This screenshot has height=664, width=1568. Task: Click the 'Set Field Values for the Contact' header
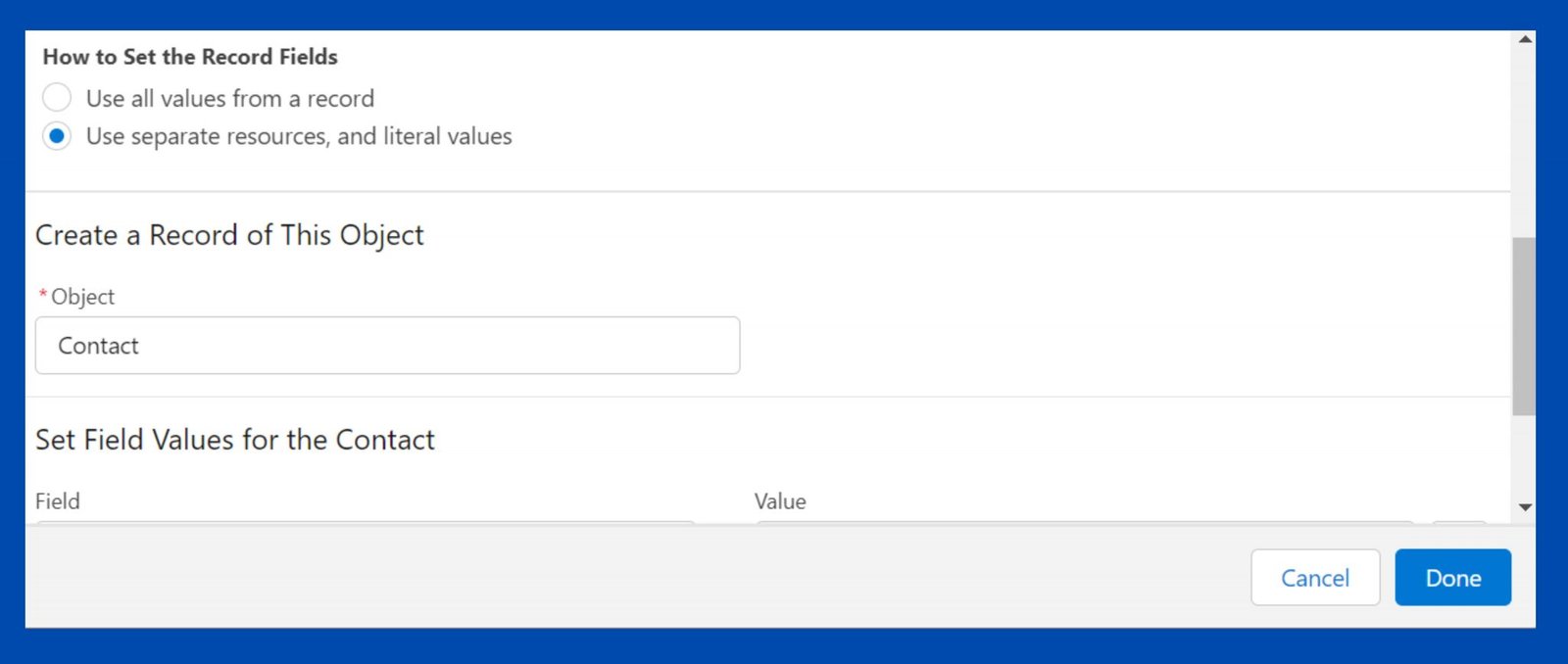(x=234, y=439)
